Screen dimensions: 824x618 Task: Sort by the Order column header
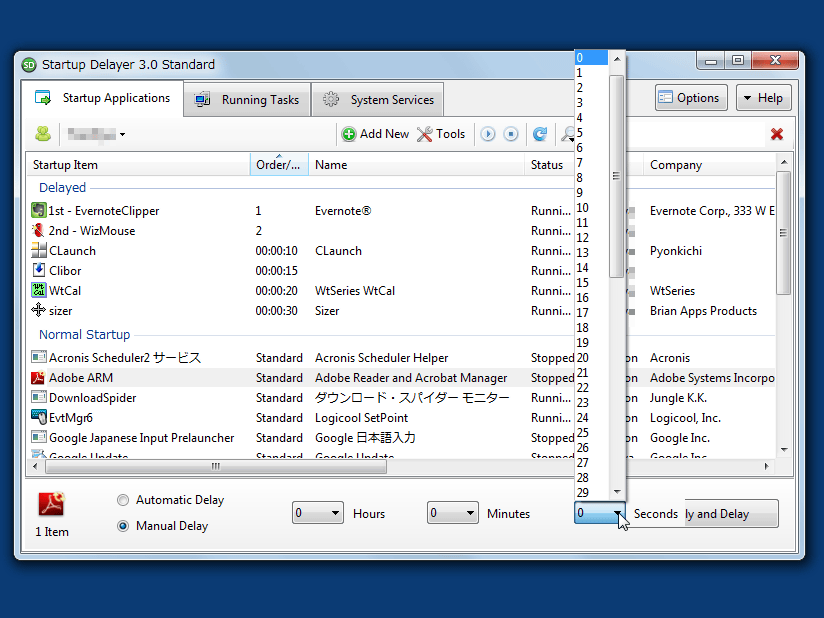coord(279,165)
